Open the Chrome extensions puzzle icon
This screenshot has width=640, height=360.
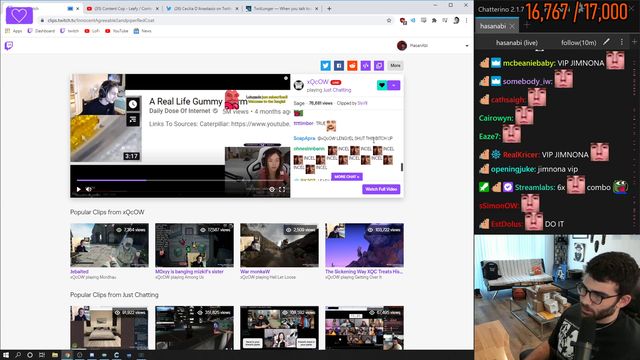[434, 20]
